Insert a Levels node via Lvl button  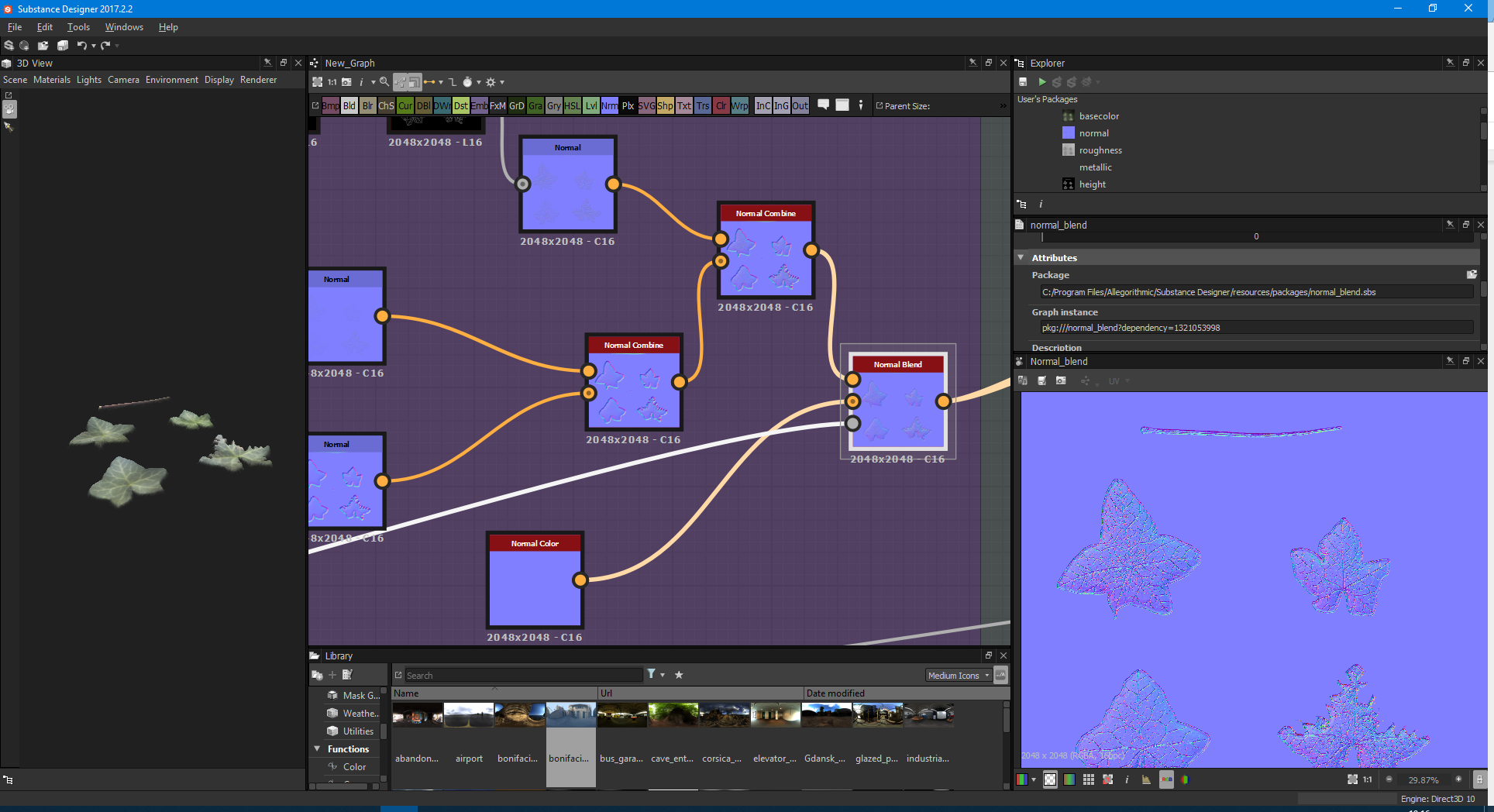tap(590, 106)
